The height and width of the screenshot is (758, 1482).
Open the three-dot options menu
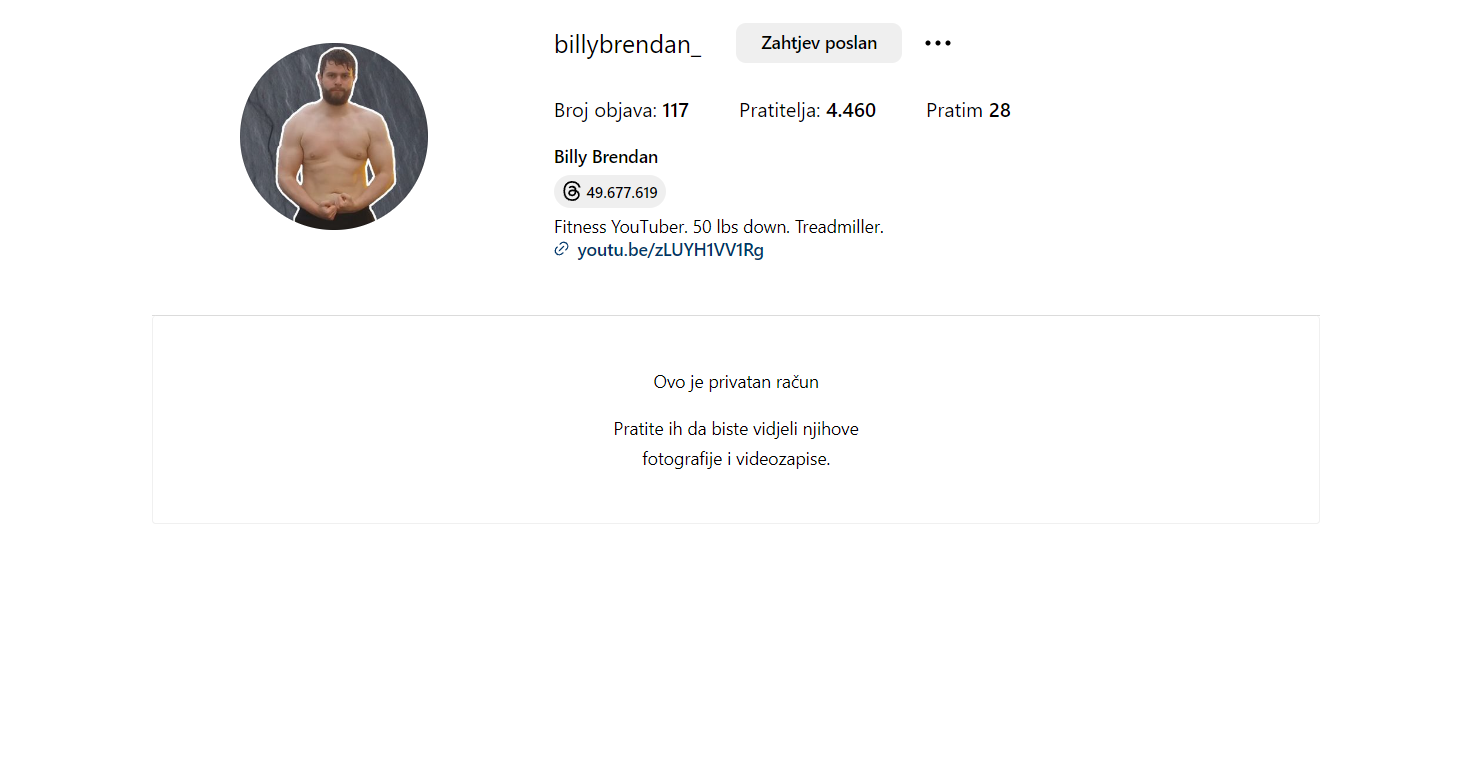coord(938,43)
